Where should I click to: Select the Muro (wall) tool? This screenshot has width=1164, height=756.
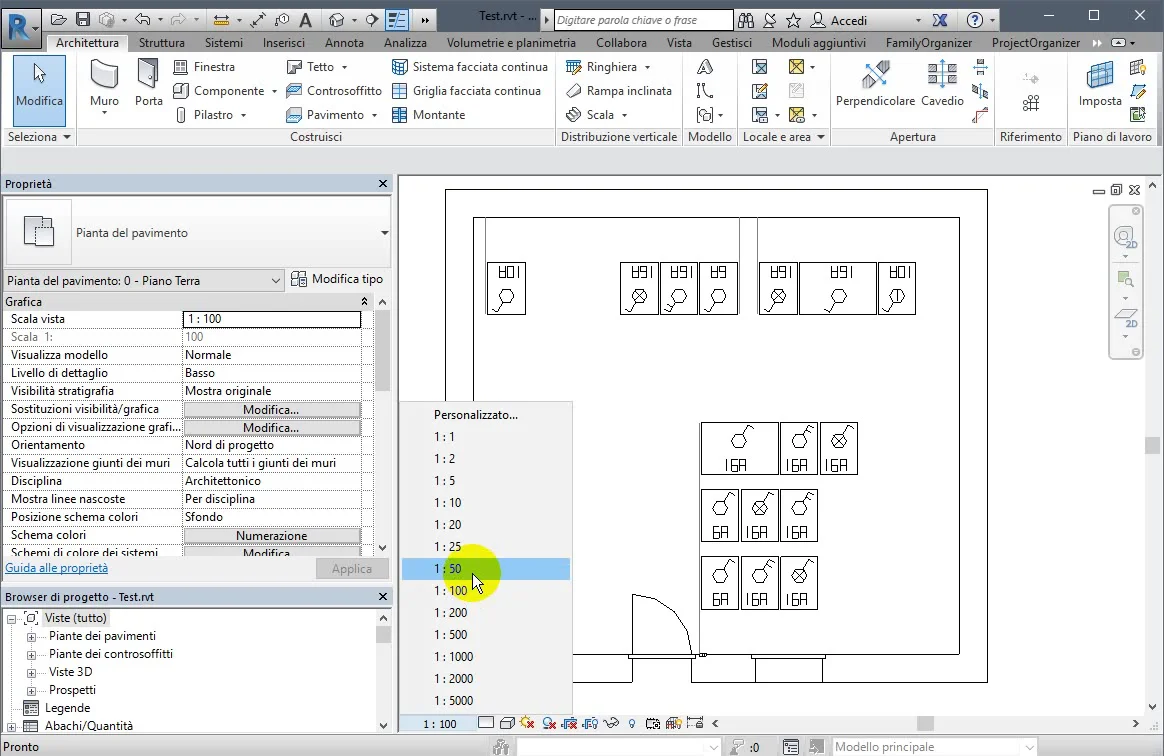tap(104, 85)
